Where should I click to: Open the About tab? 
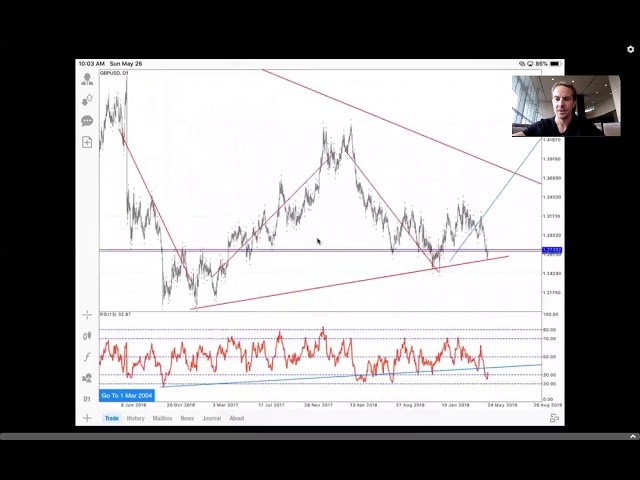(237, 418)
